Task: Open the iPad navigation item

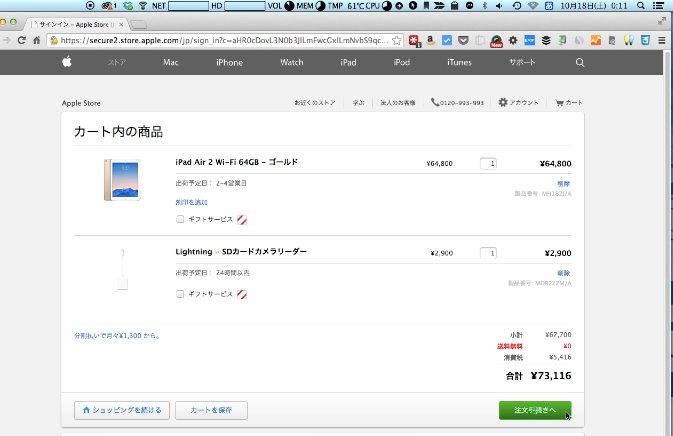Action: [x=348, y=63]
